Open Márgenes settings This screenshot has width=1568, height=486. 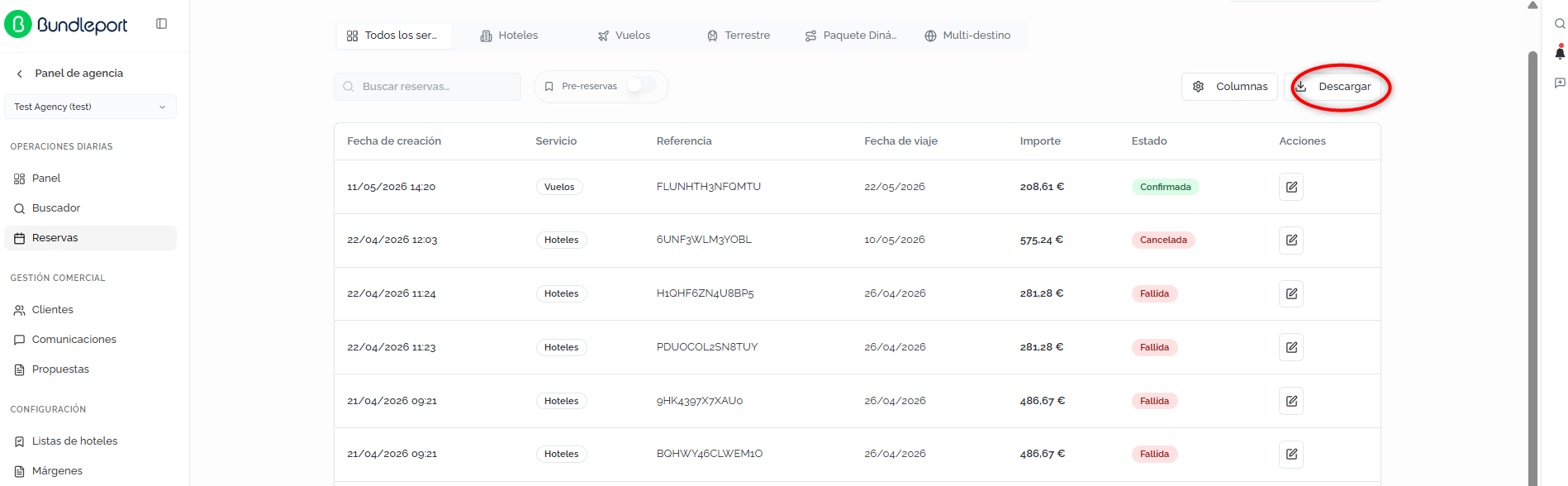90,471
